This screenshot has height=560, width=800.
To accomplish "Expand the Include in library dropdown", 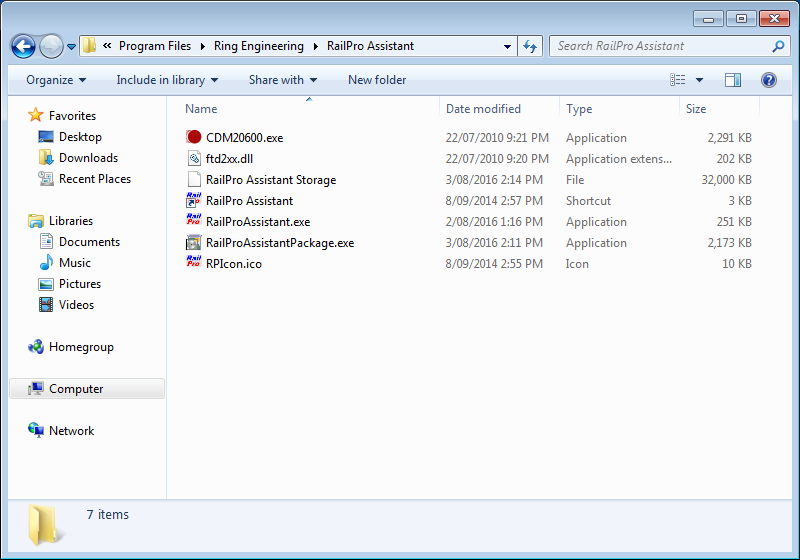I will pyautogui.click(x=167, y=80).
